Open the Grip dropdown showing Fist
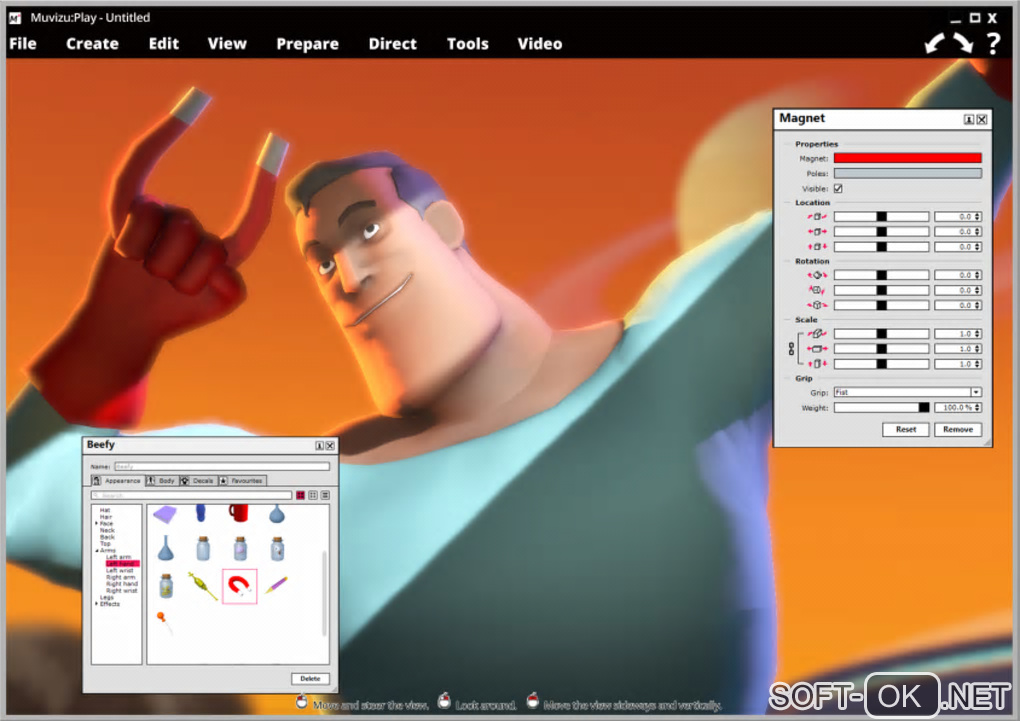The width and height of the screenshot is (1020, 721). [907, 392]
